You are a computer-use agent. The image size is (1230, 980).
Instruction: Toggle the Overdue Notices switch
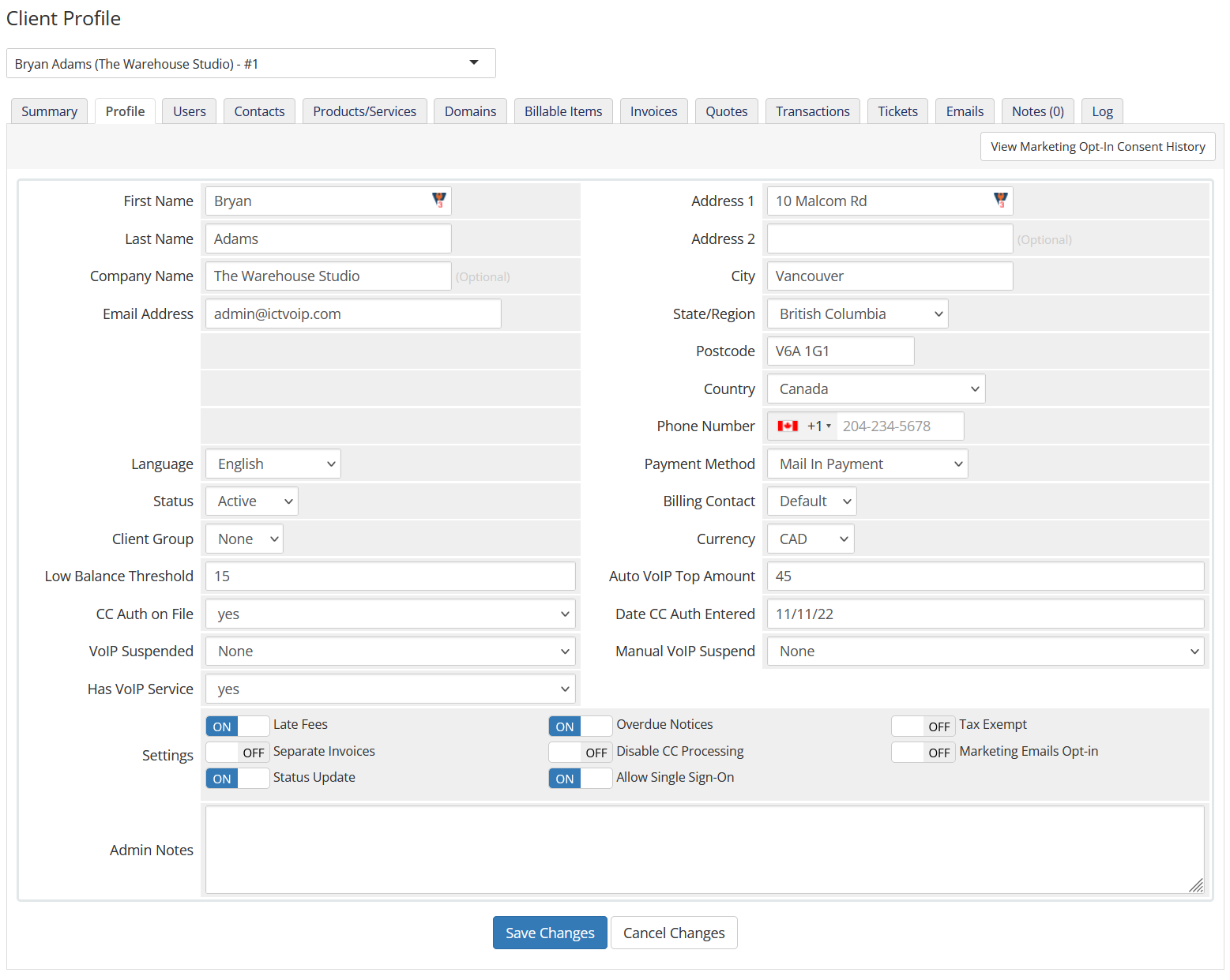pos(581,726)
